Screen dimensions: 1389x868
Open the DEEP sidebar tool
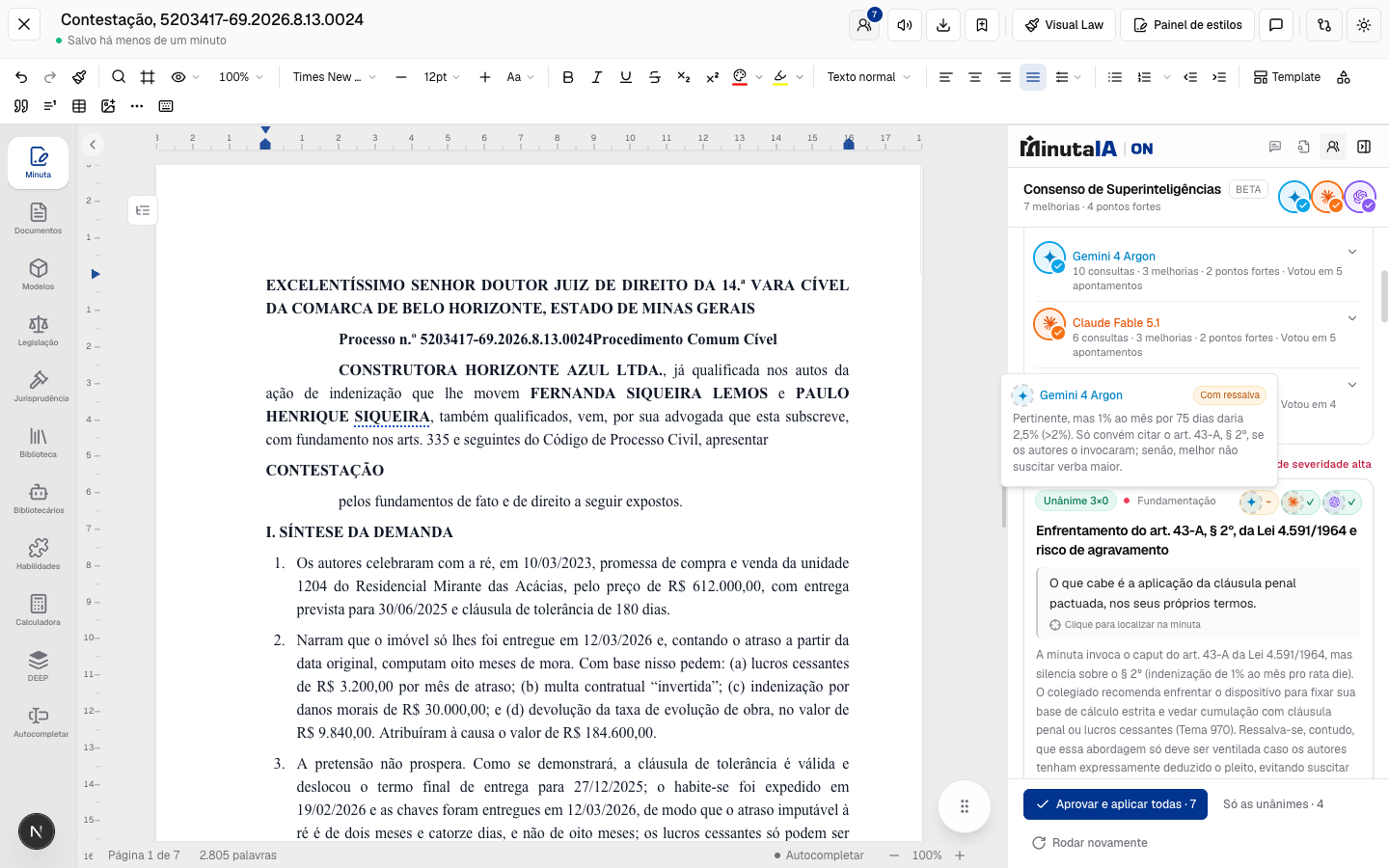[39, 666]
